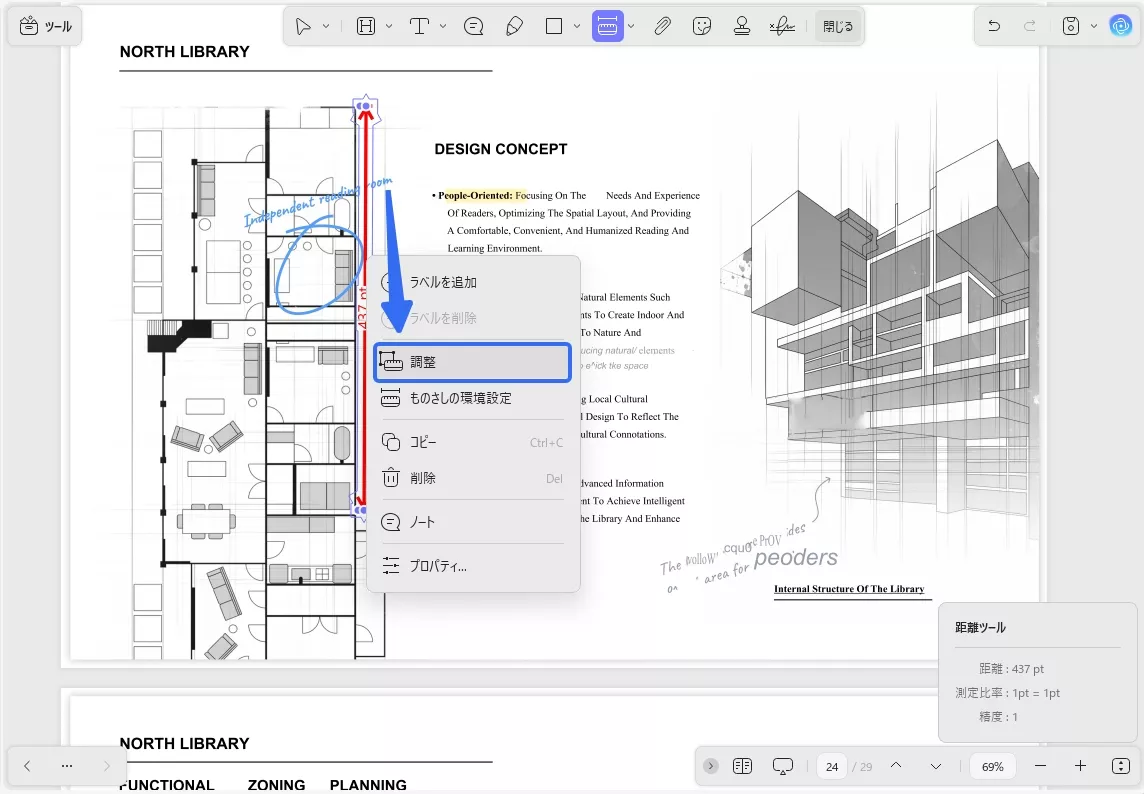This screenshot has height=794, width=1144.
Task: Choose 調整 from the context menu
Action: (x=472, y=362)
